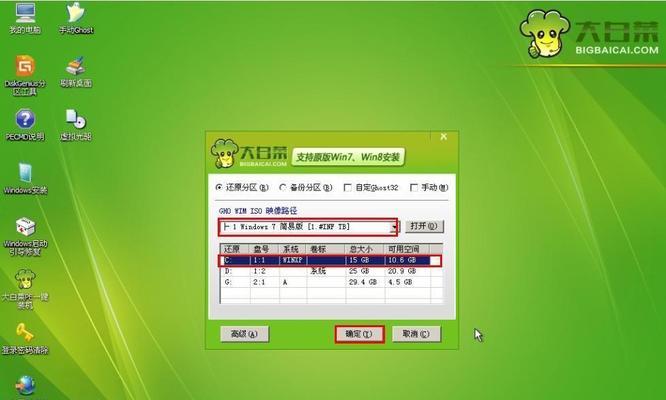Viewport: 666px width, 400px height.
Task: Select the D: partition row
Action: tap(330, 271)
